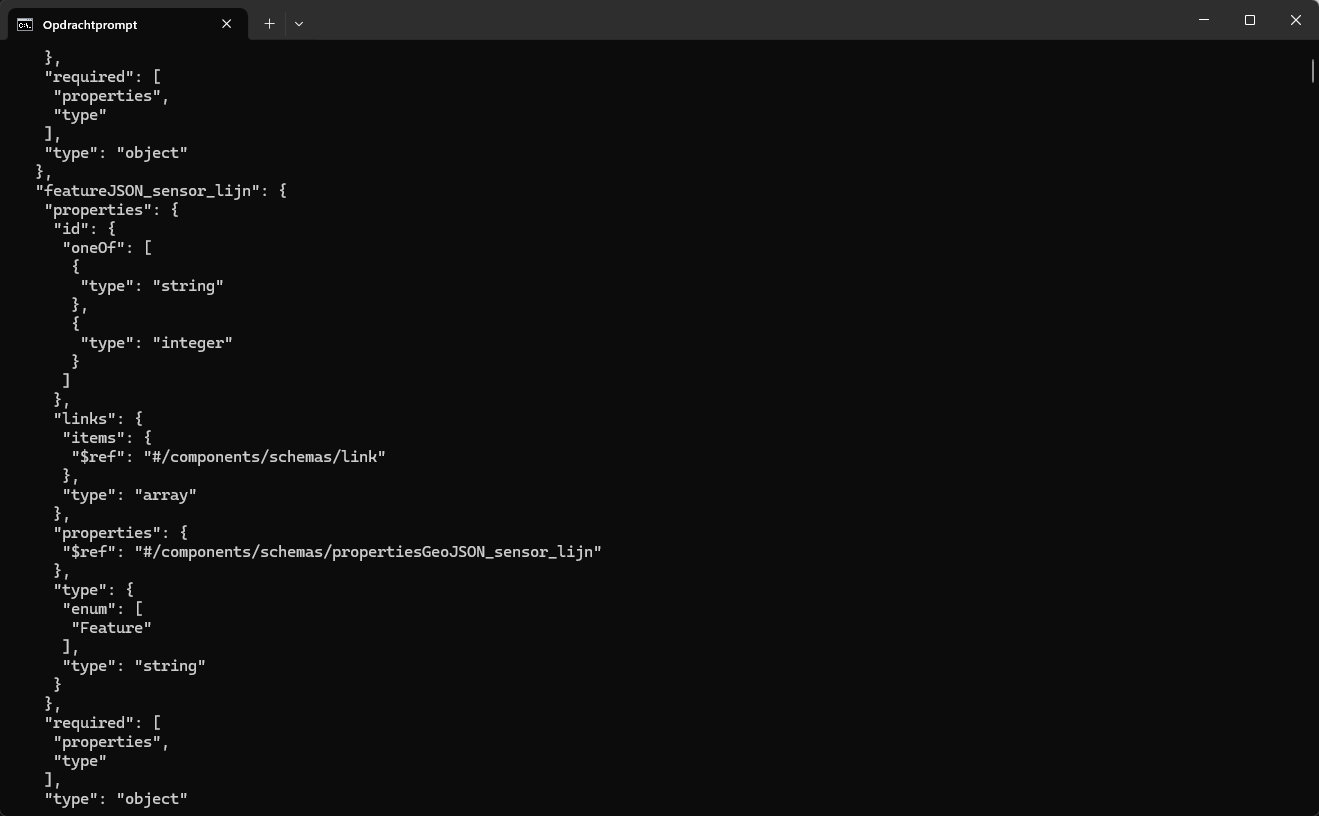The height and width of the screenshot is (816, 1319).
Task: Open a new tab with the plus button
Action: [268, 23]
